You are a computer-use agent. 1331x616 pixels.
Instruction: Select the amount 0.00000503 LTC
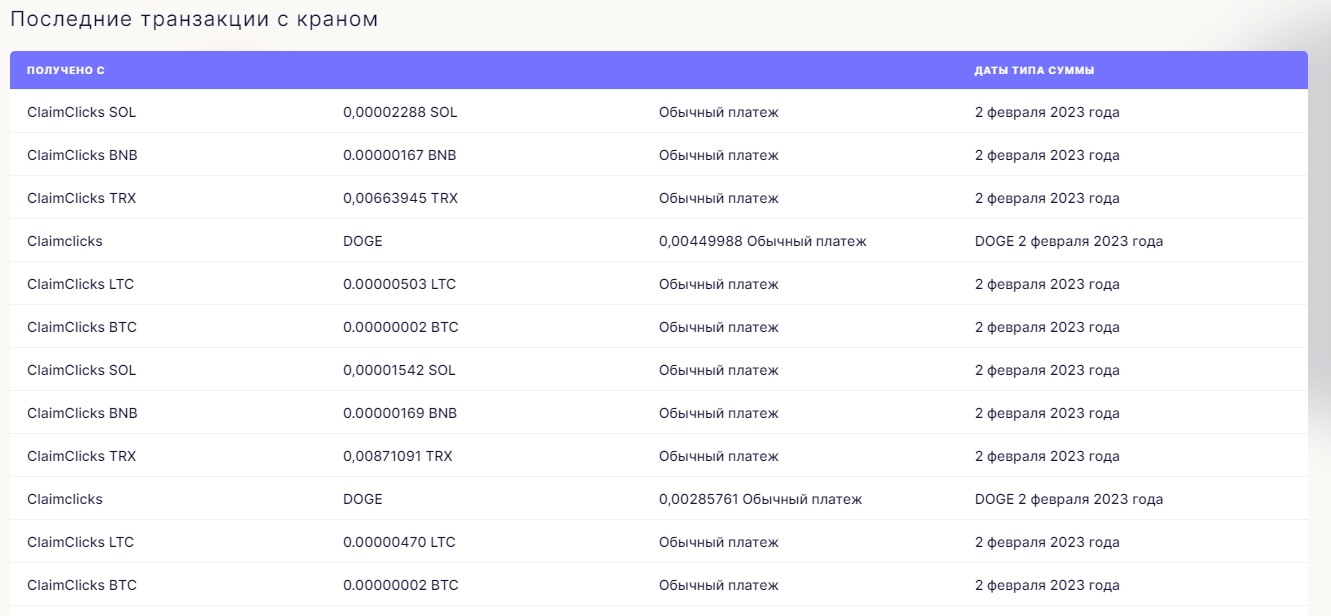(399, 284)
